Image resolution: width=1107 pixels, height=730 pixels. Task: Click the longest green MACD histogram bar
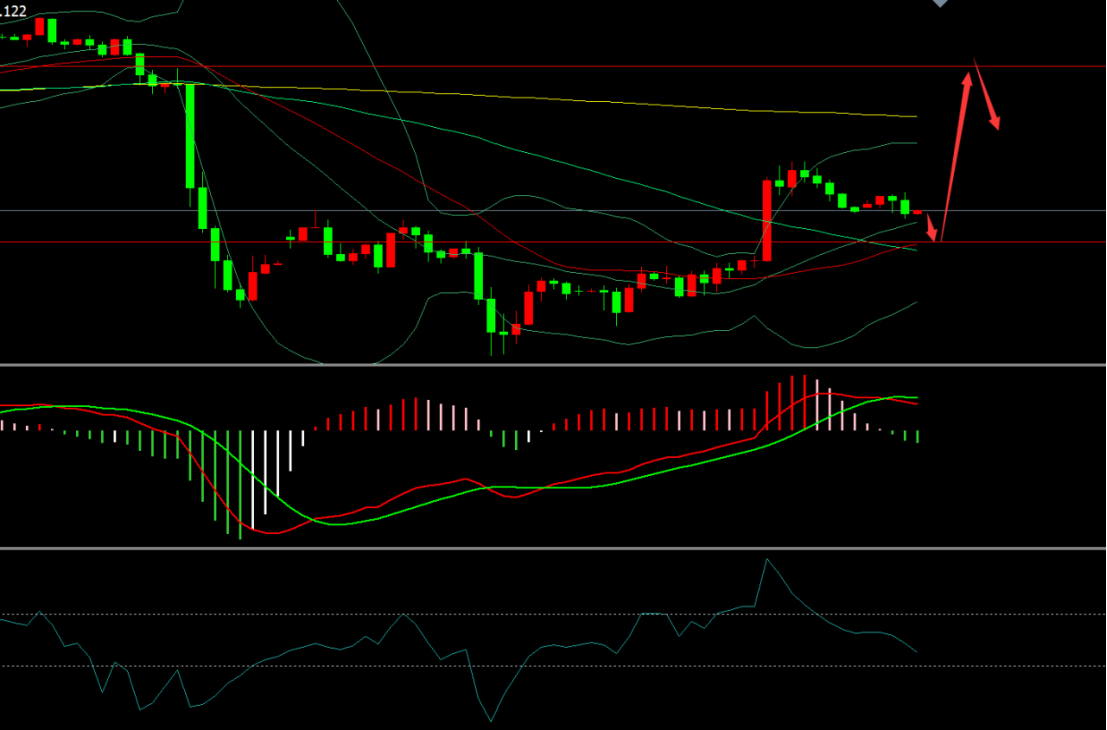[240, 485]
